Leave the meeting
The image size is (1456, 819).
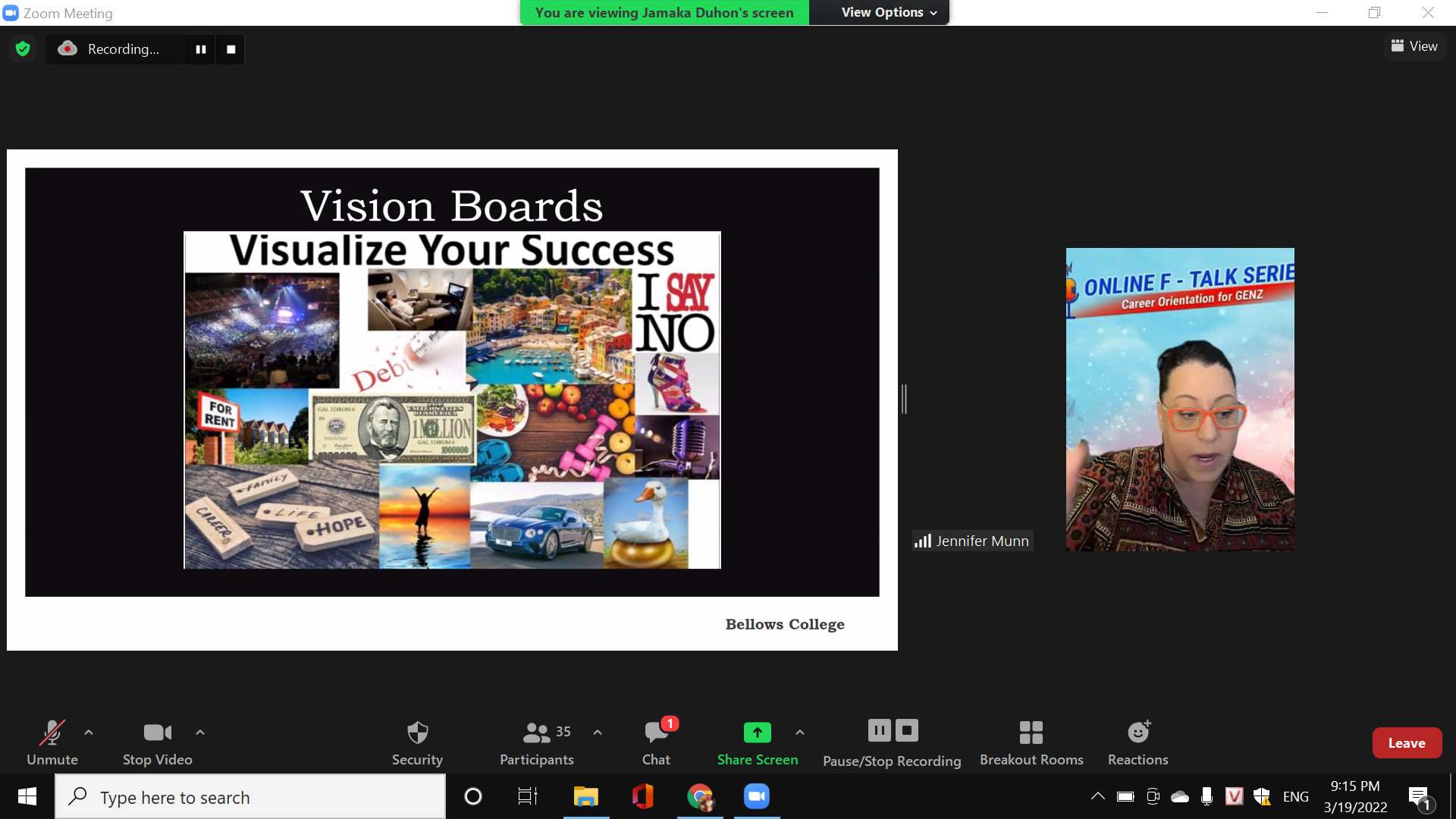point(1406,743)
